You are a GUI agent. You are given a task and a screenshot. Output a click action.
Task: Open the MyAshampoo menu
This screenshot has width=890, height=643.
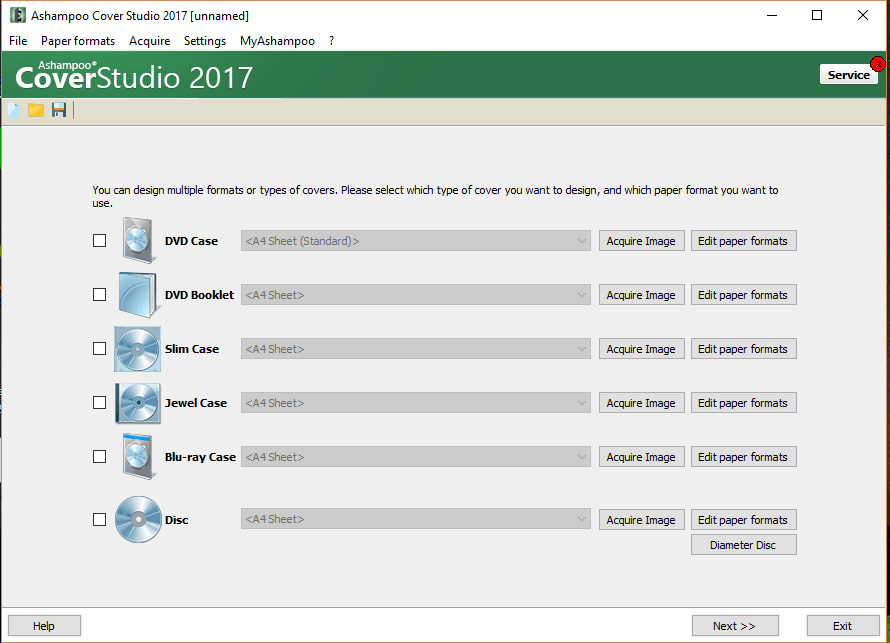click(277, 41)
